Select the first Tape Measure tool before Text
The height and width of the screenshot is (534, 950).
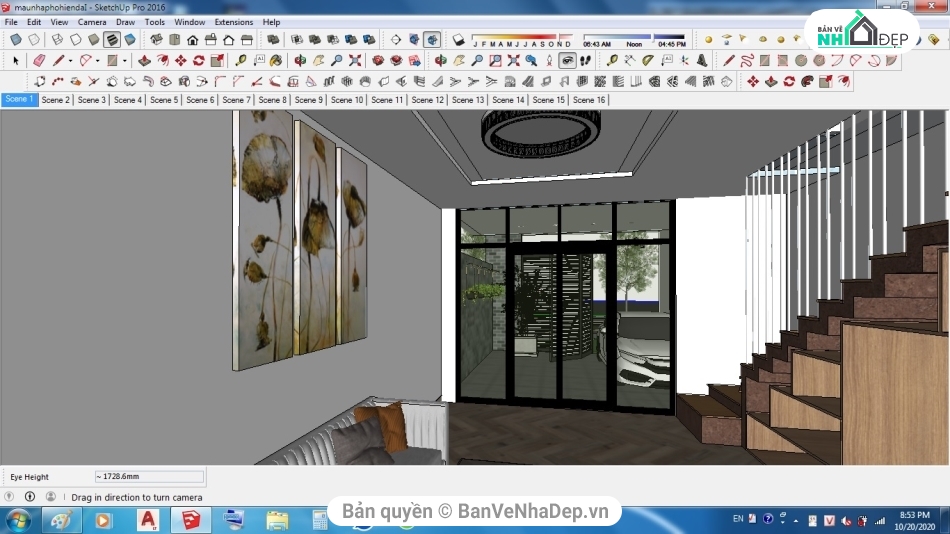coord(241,61)
